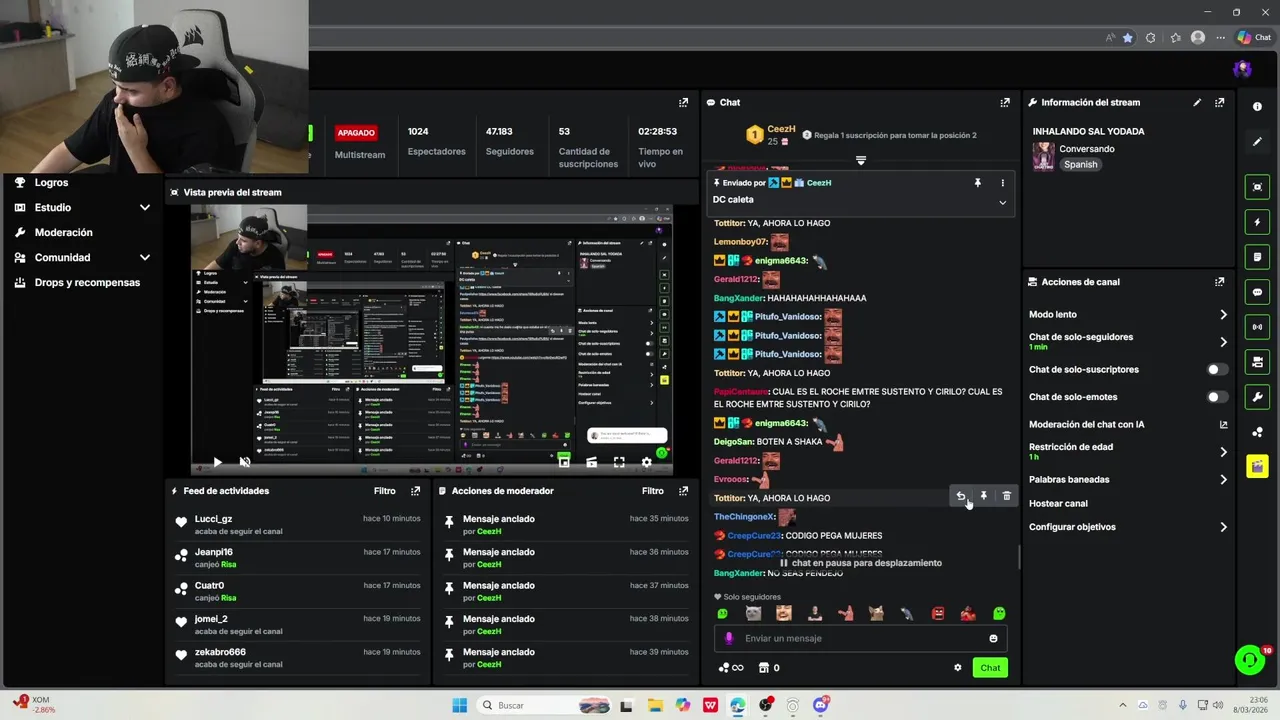Click the APAGADO Multistream indicator
Screen dimensions: 1280x720
359,142
